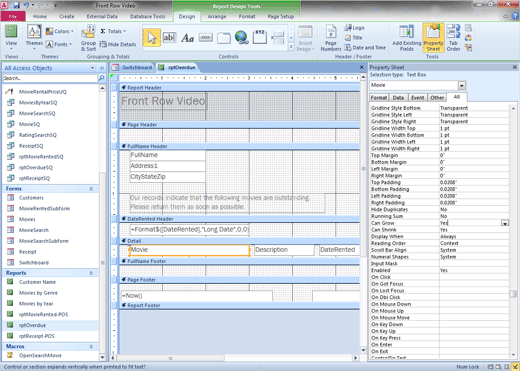Viewport: 520px width, 371px height.
Task: Switch to the Home ribbon tab
Action: 40,16
